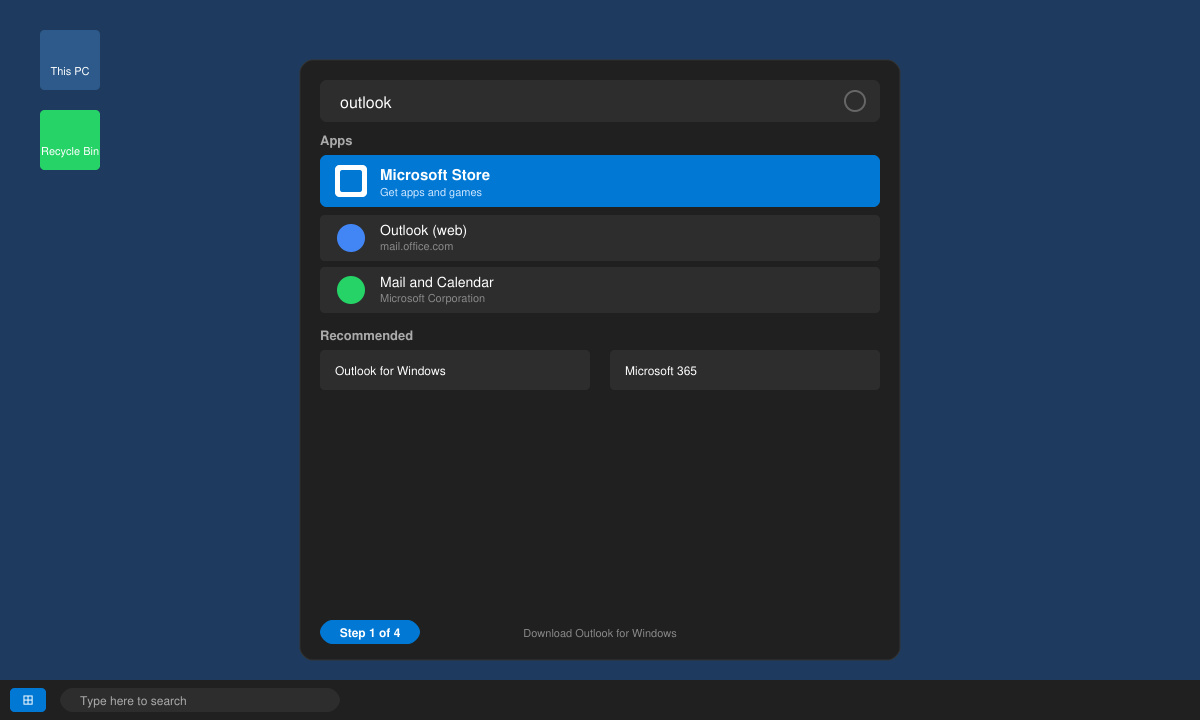Click the 'Step 1 of 4' button
Screen dimensions: 1200x720
(x=370, y=632)
